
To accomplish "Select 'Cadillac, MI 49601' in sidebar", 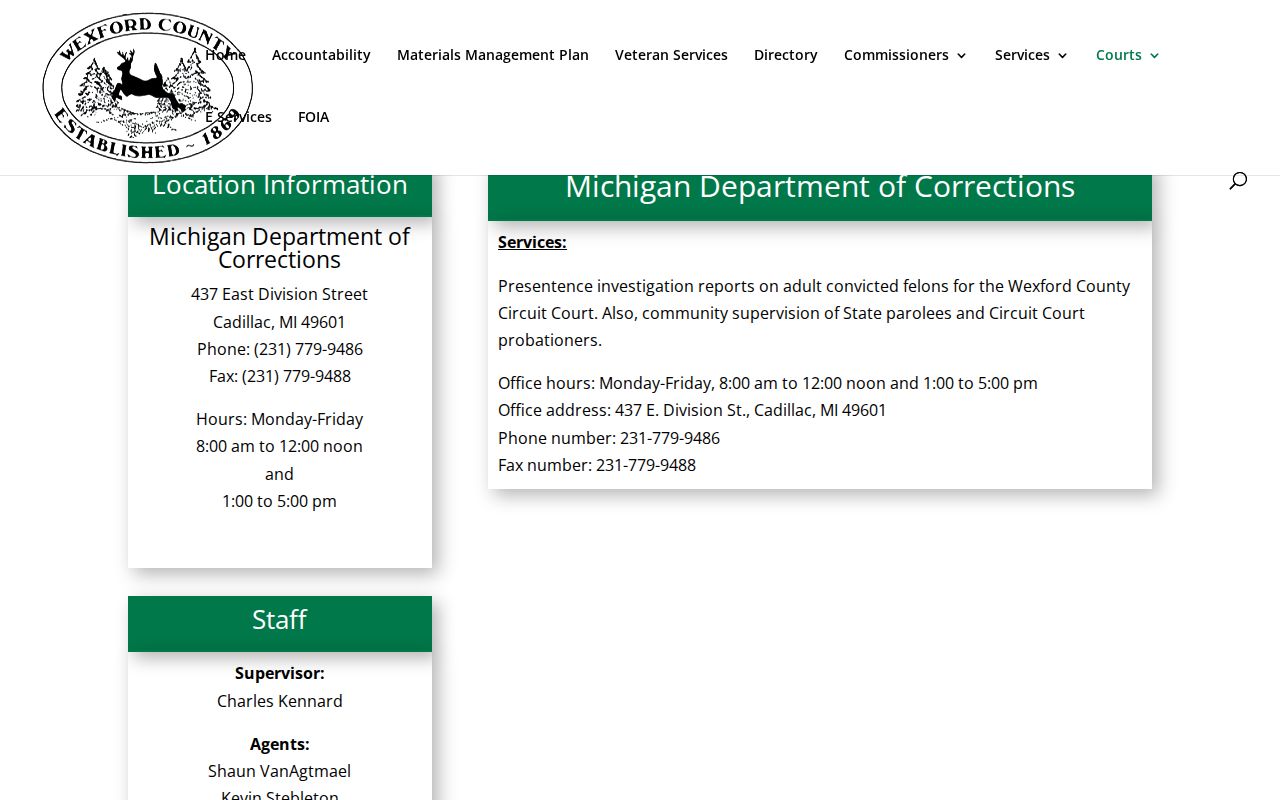I will 280,322.
